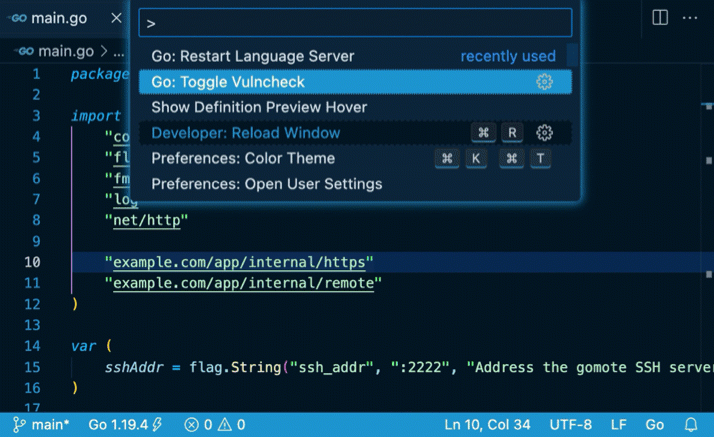Click Ln 10, Col 34 cursor position
714x437 pixels.
pos(486,425)
